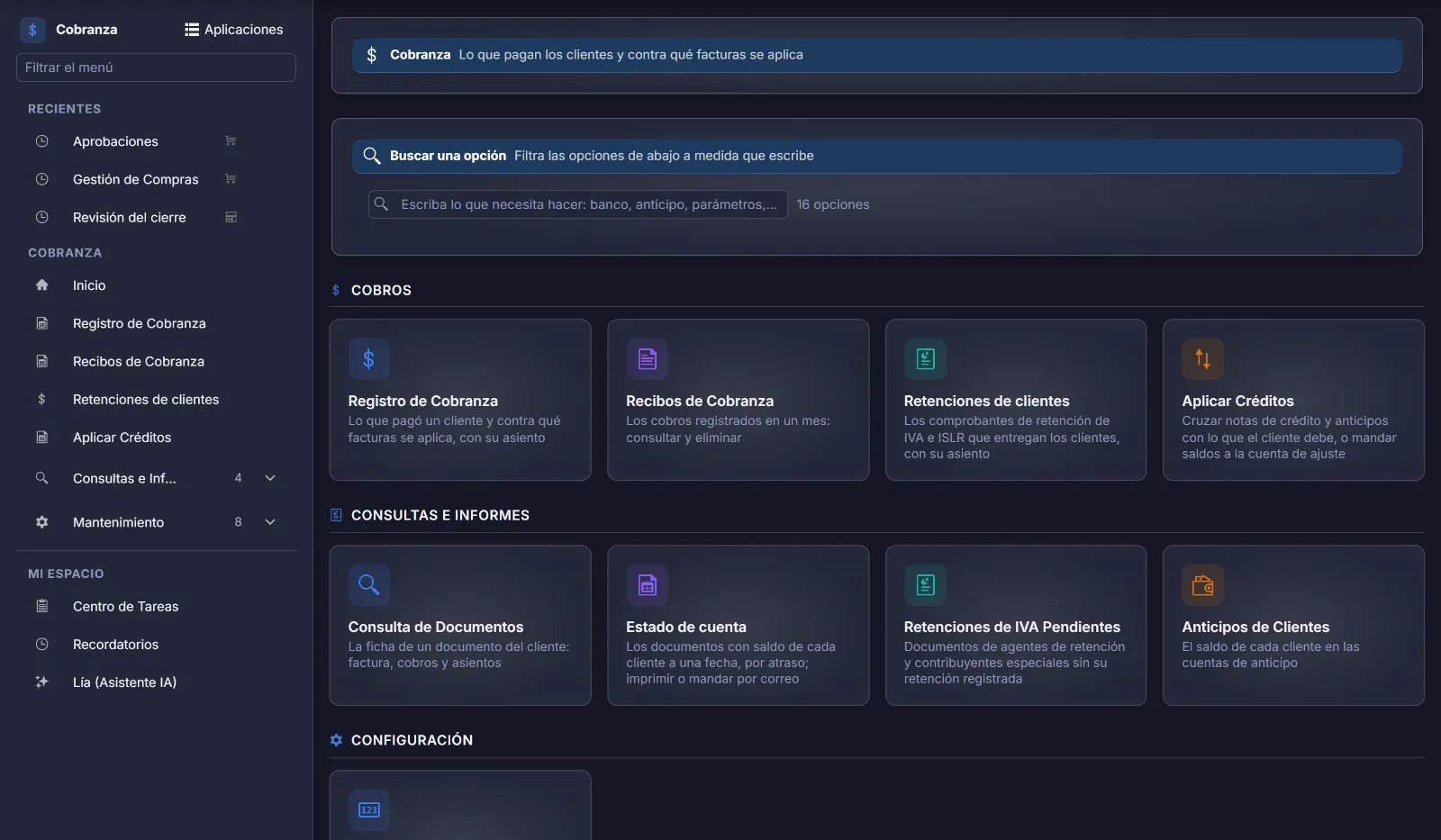Click the Retenciones de clientes card icon
The height and width of the screenshot is (840, 1441).
click(x=925, y=359)
